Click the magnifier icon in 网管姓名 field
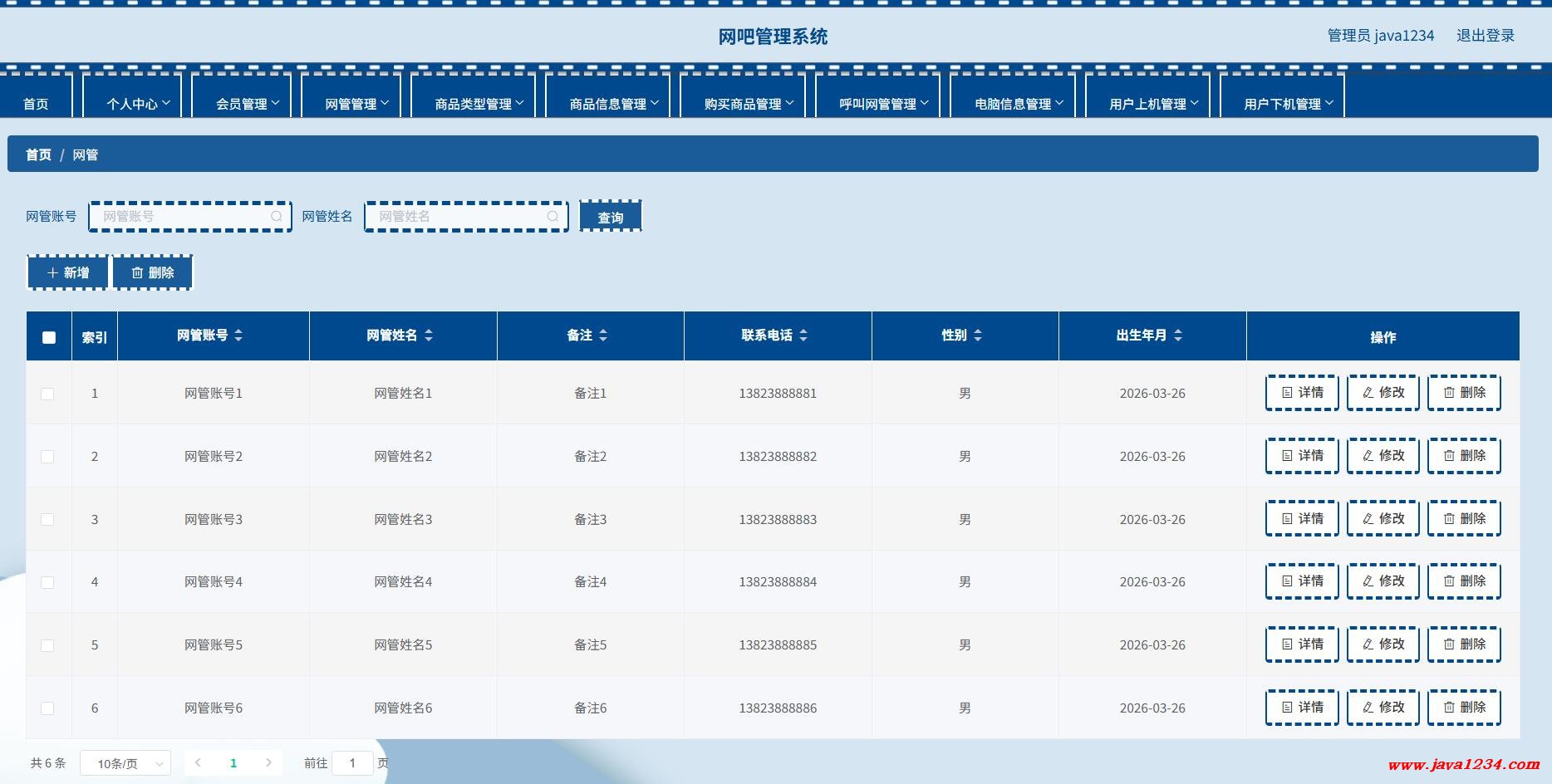1552x784 pixels. click(553, 217)
